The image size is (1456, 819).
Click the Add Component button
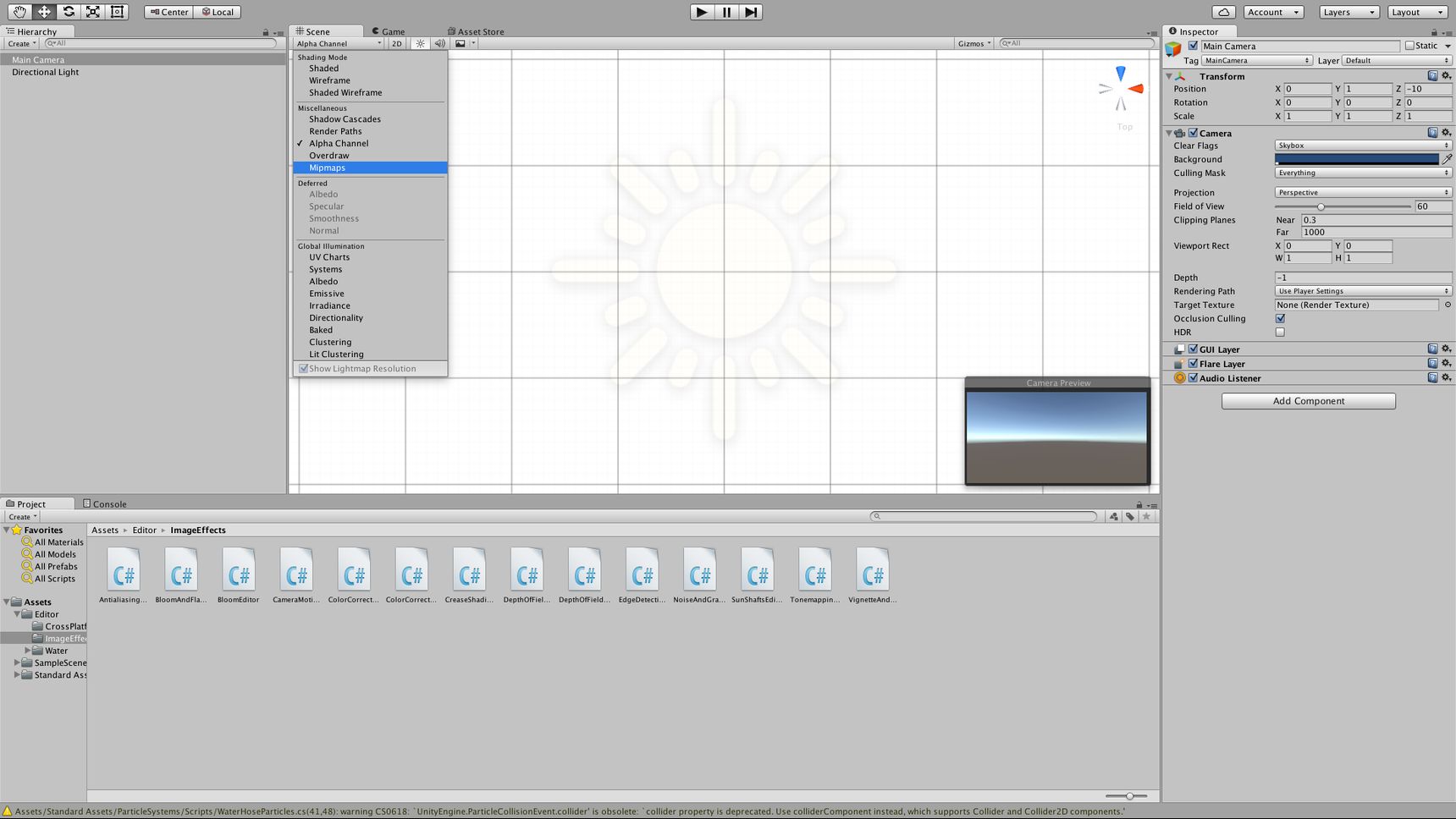(1309, 401)
